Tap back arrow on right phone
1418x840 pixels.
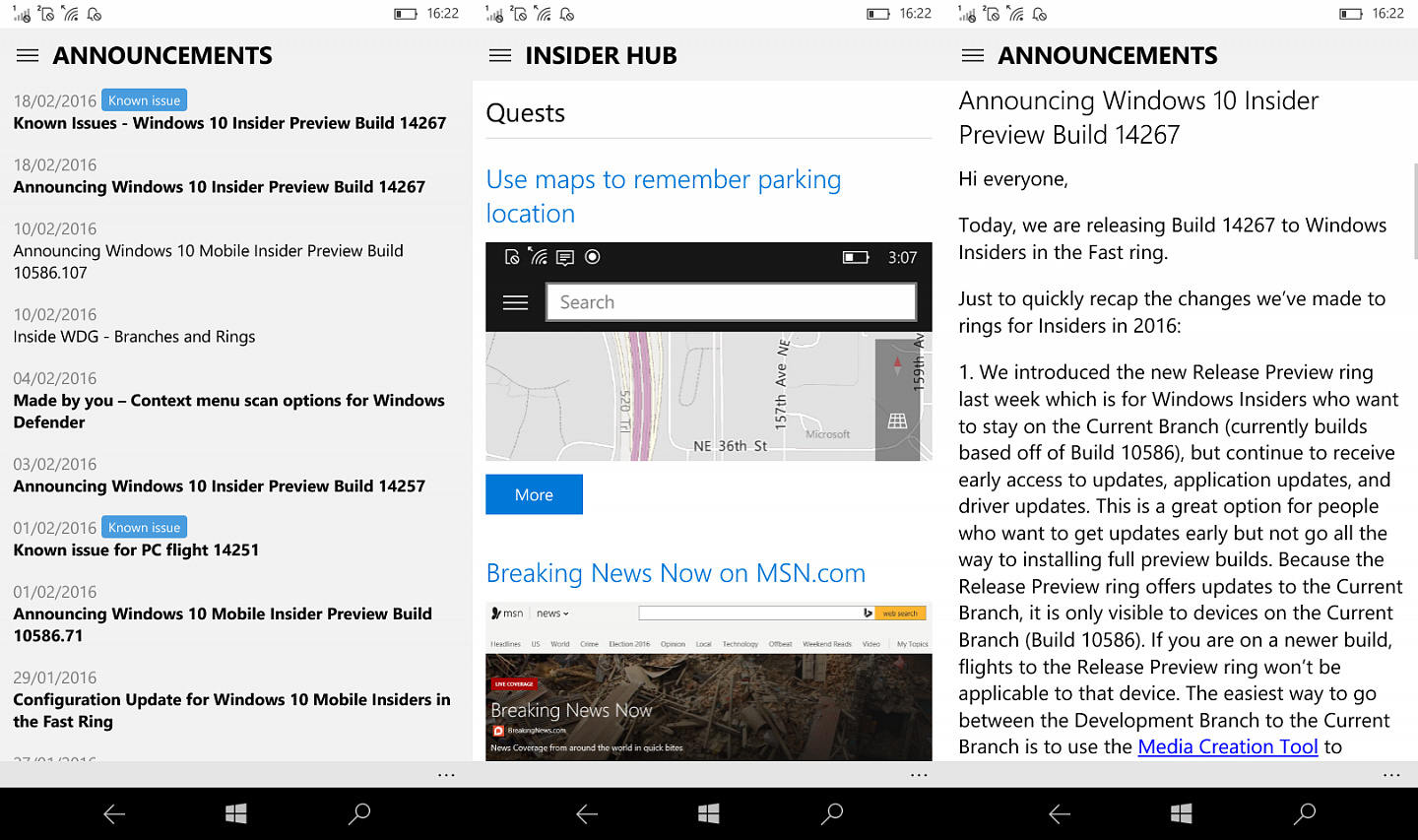pyautogui.click(x=1060, y=813)
